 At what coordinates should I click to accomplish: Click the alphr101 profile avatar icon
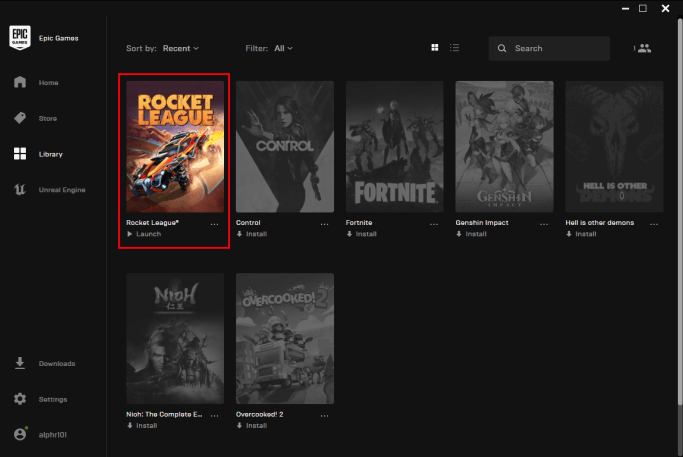pos(20,434)
